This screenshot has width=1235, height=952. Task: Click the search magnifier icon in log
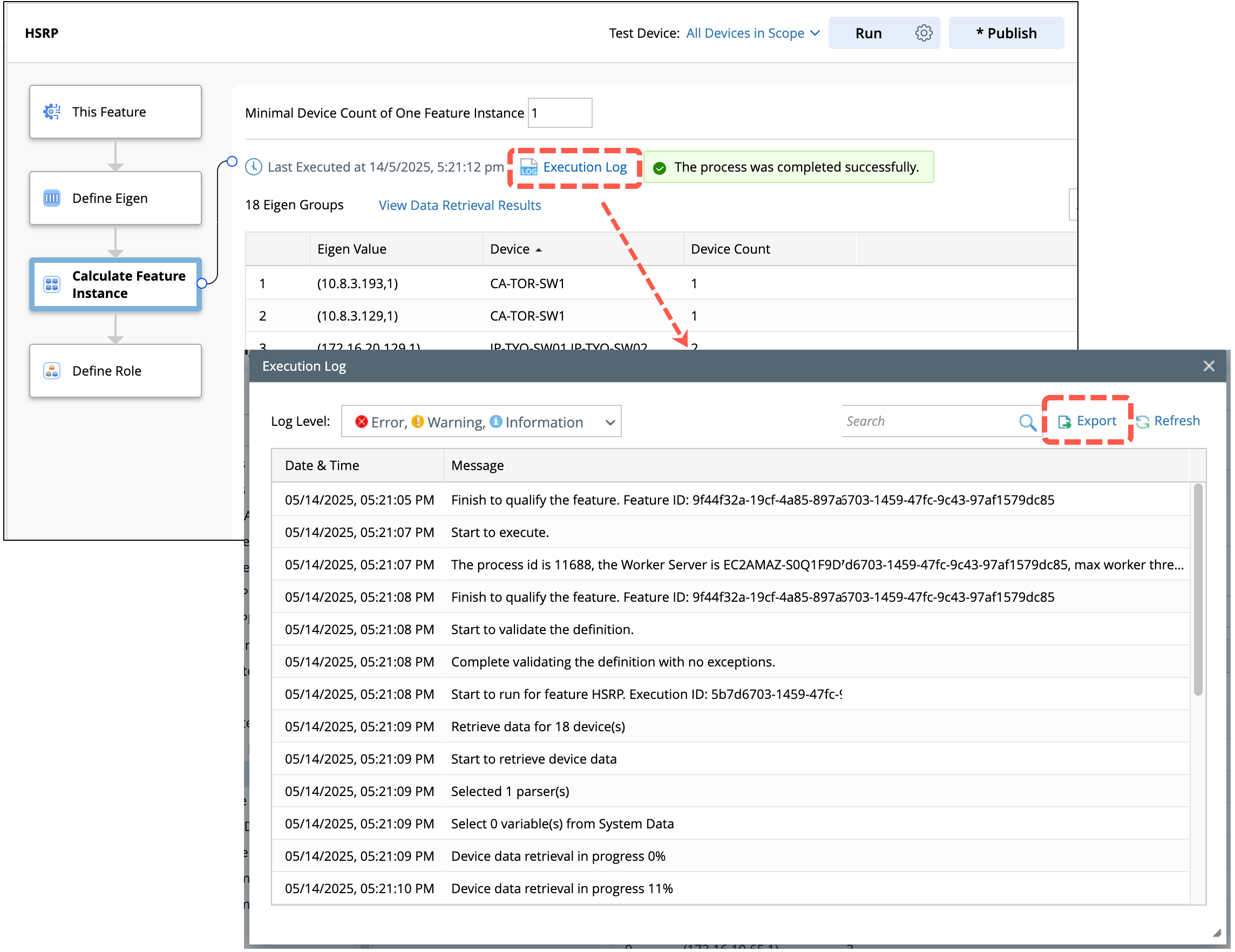click(1027, 421)
